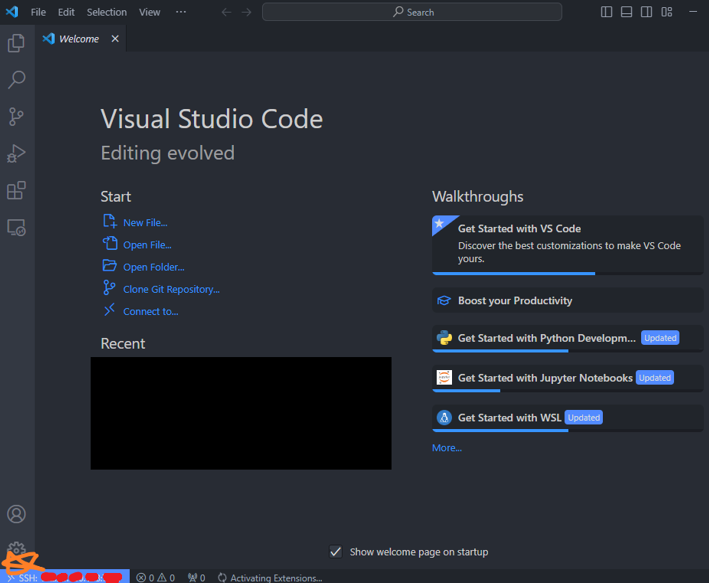Open Get Started with Jupyter Notebooks walkthrough
The height and width of the screenshot is (583, 709).
[x=567, y=378]
